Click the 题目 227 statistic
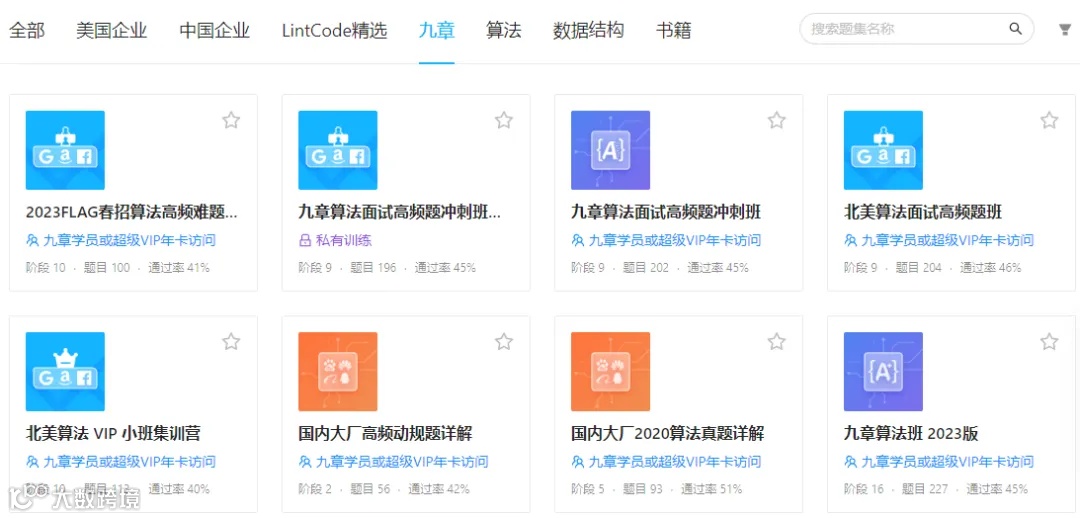Image resolution: width=1080 pixels, height=518 pixels. click(x=925, y=489)
